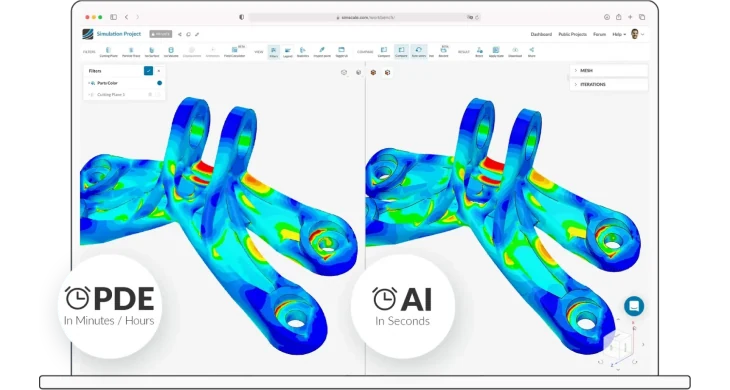Click the Filters panel heading text

coord(95,71)
